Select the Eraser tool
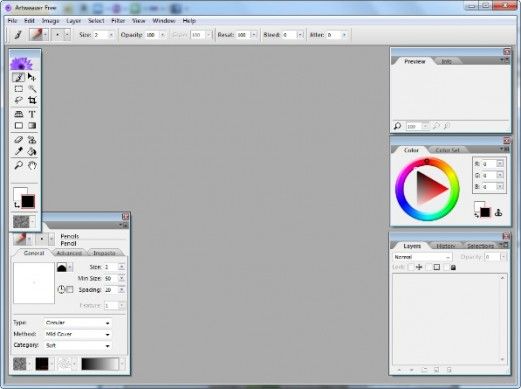The image size is (521, 389). coord(19,140)
